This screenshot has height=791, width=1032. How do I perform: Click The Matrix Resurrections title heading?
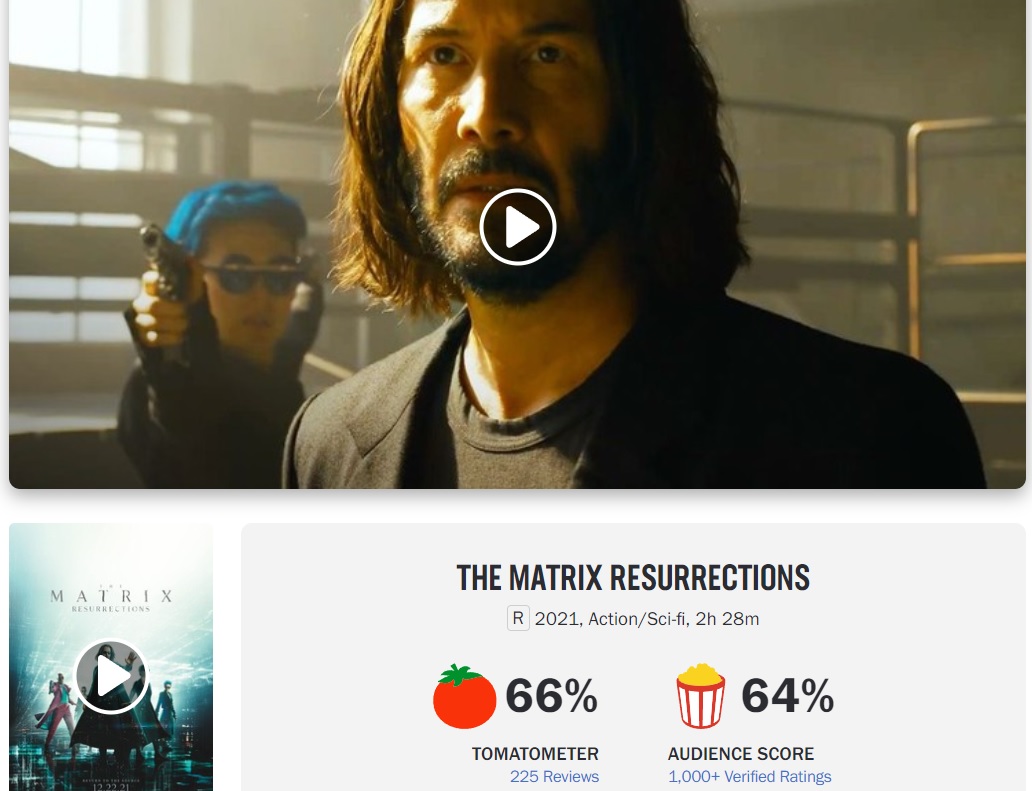[633, 578]
